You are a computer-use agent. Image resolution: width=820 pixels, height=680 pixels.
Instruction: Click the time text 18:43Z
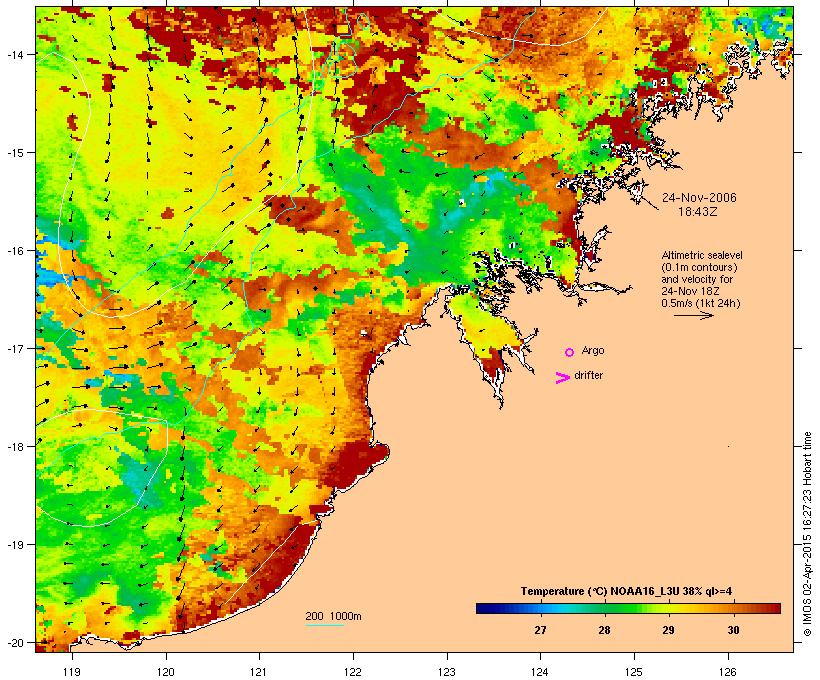tap(698, 212)
